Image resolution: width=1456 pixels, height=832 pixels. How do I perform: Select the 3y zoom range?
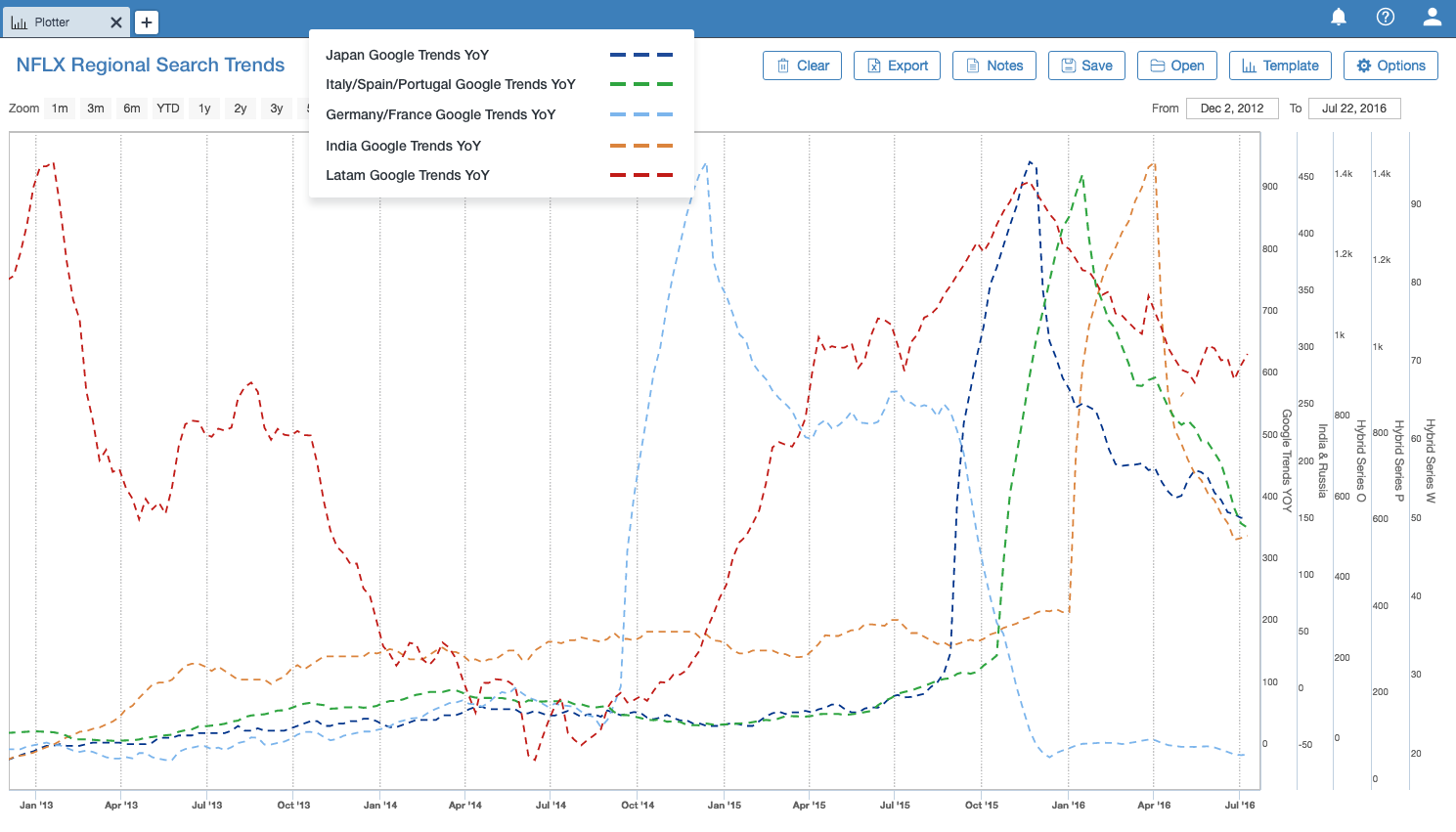click(x=277, y=109)
